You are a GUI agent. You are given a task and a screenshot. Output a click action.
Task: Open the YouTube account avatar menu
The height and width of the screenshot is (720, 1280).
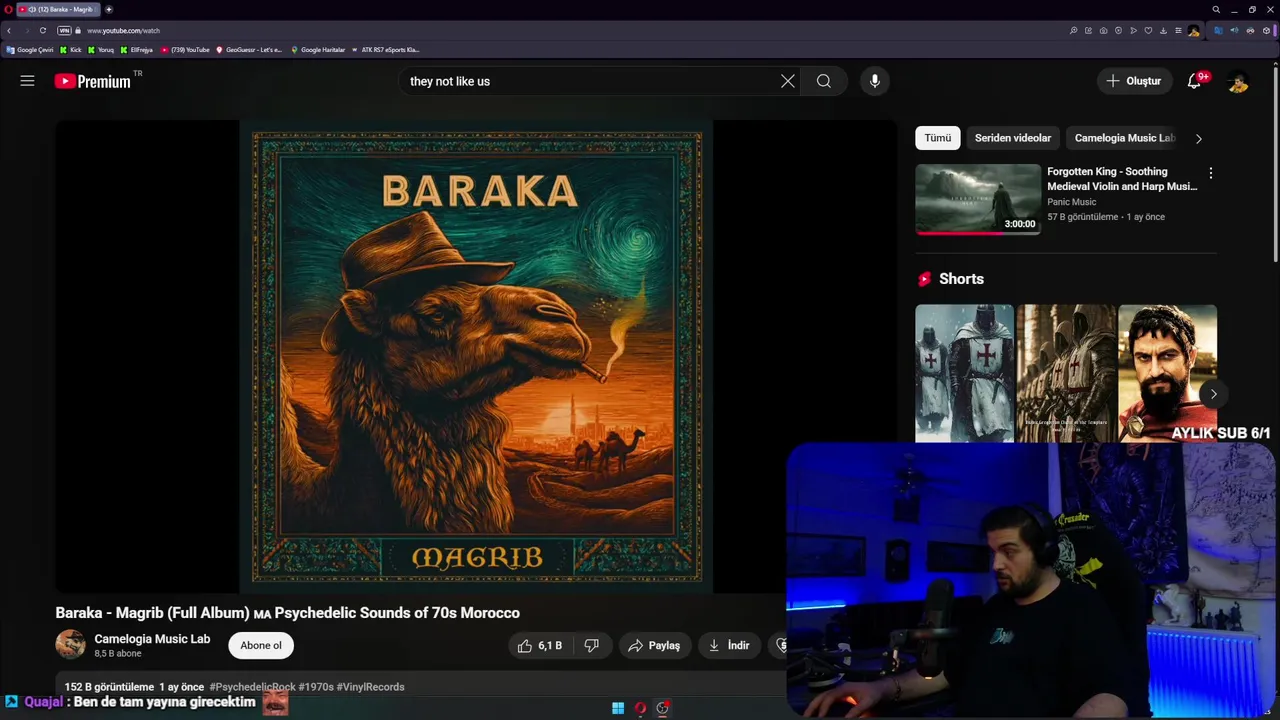pos(1238,82)
